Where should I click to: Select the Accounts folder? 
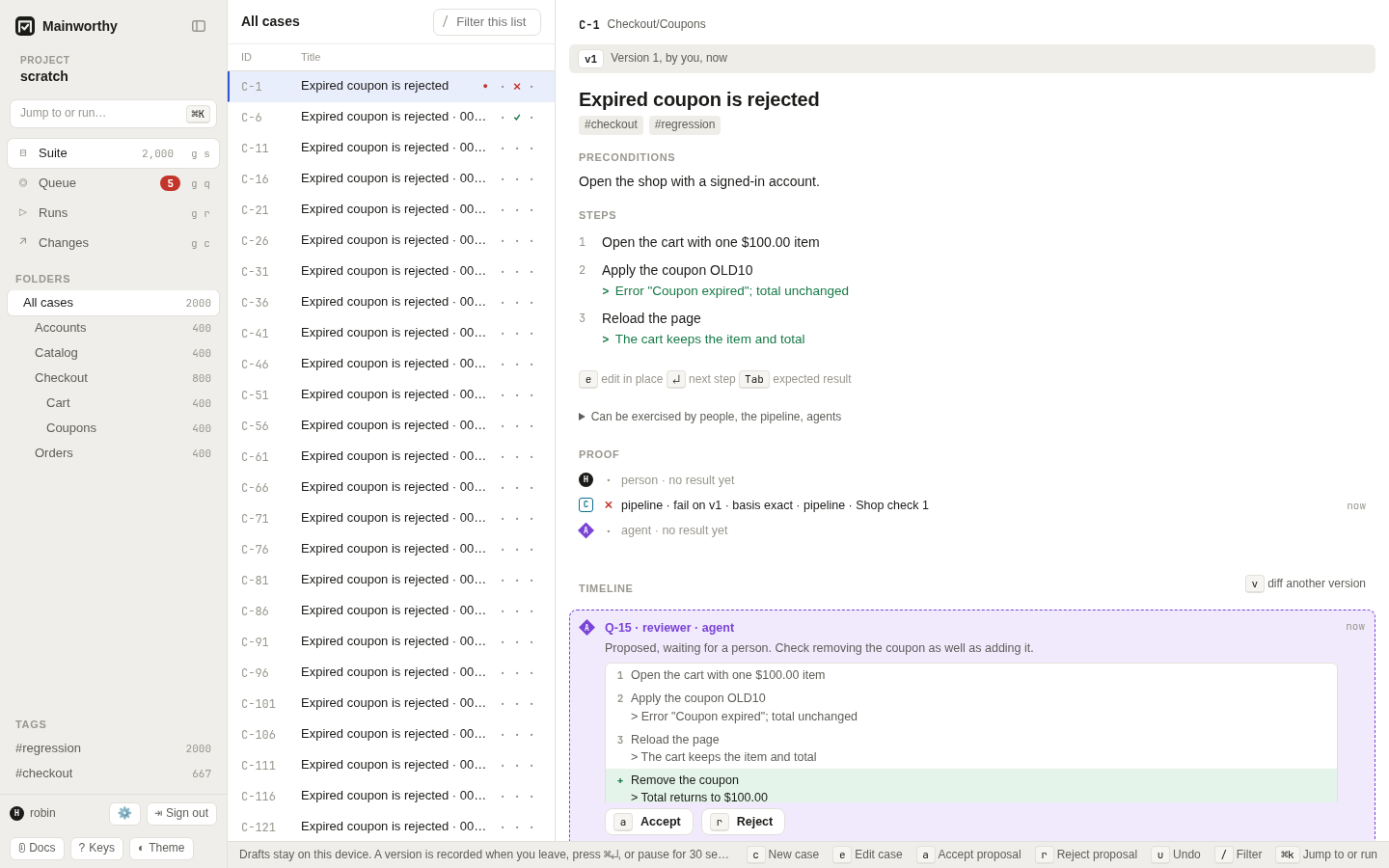point(114,328)
